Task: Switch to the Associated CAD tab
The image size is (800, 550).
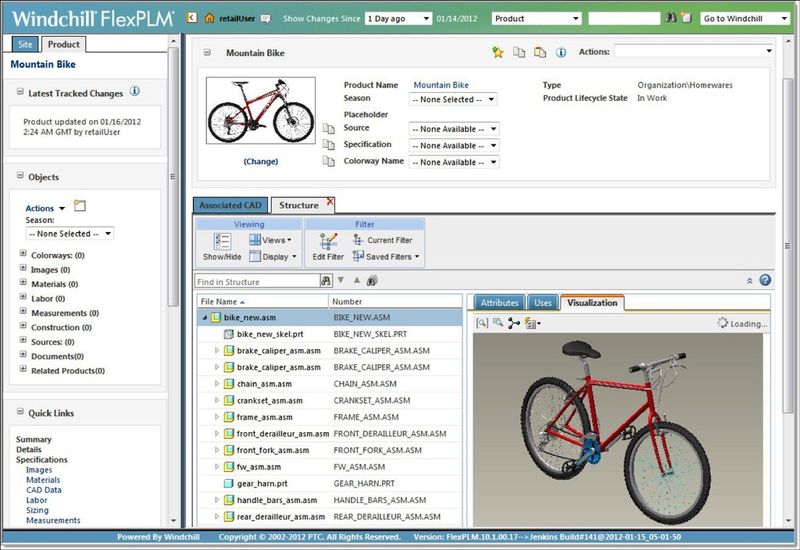Action: click(x=230, y=205)
